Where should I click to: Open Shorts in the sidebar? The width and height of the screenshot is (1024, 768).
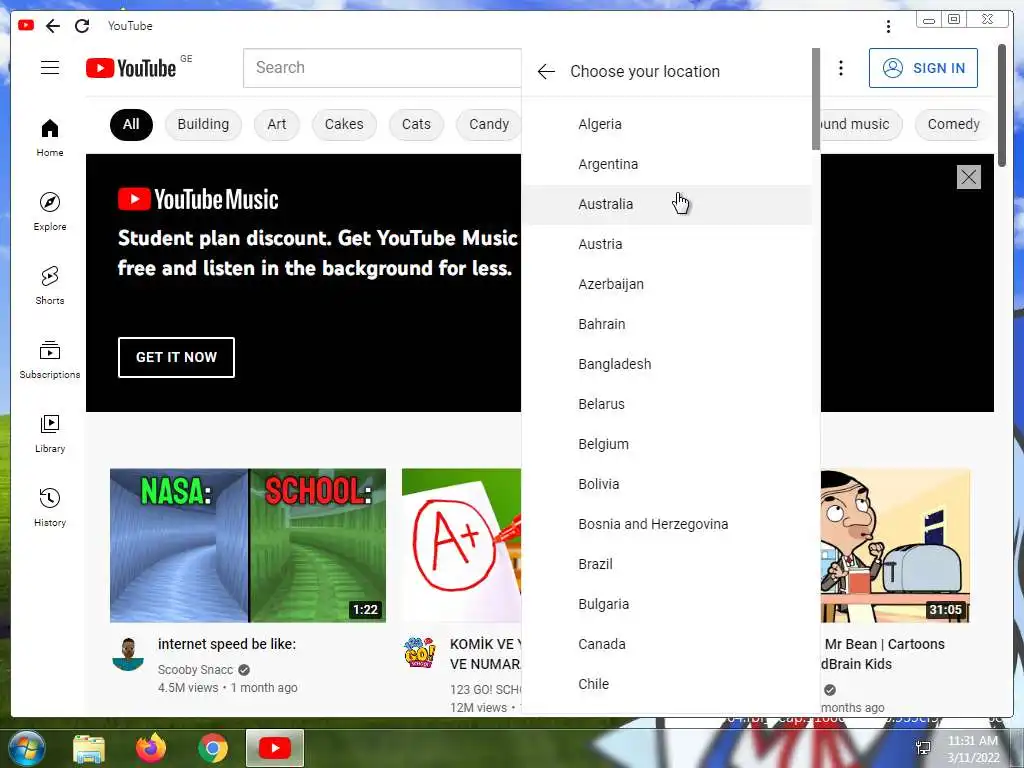pyautogui.click(x=50, y=285)
